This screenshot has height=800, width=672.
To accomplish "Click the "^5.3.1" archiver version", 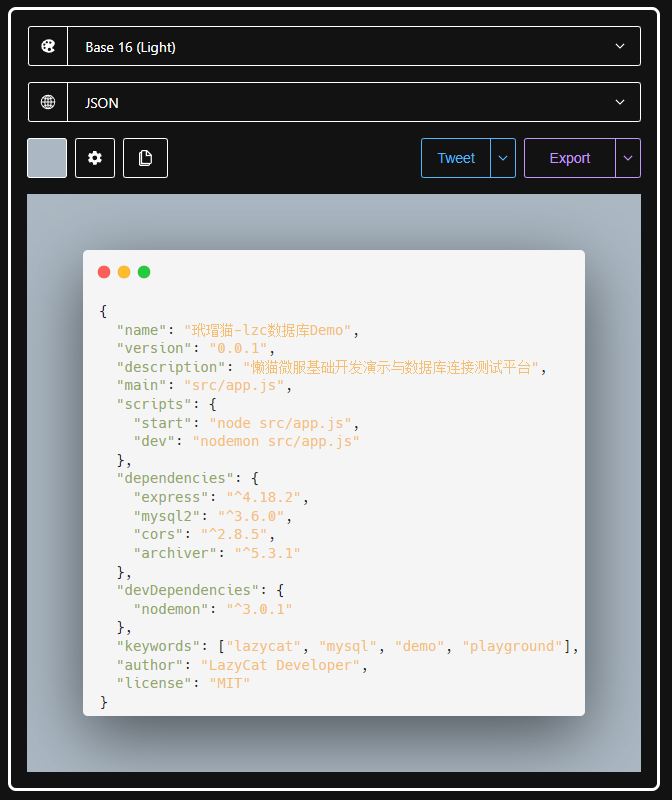I will click(x=268, y=554).
